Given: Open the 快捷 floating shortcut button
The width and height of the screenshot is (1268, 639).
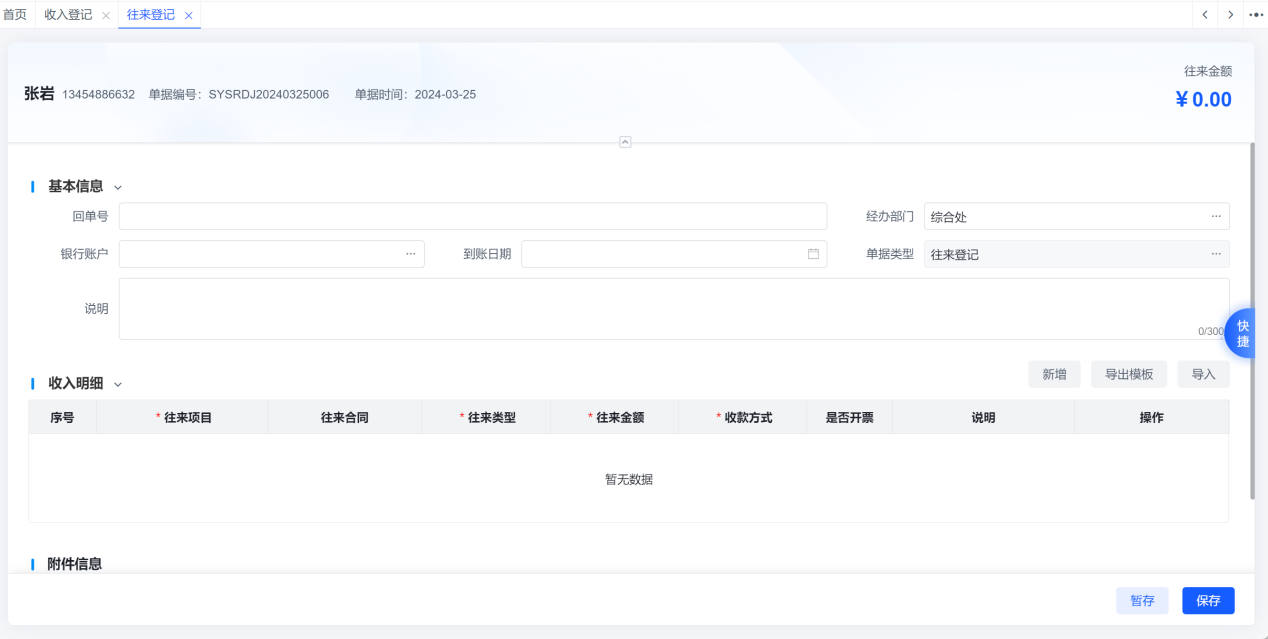Looking at the screenshot, I should click(x=1241, y=333).
